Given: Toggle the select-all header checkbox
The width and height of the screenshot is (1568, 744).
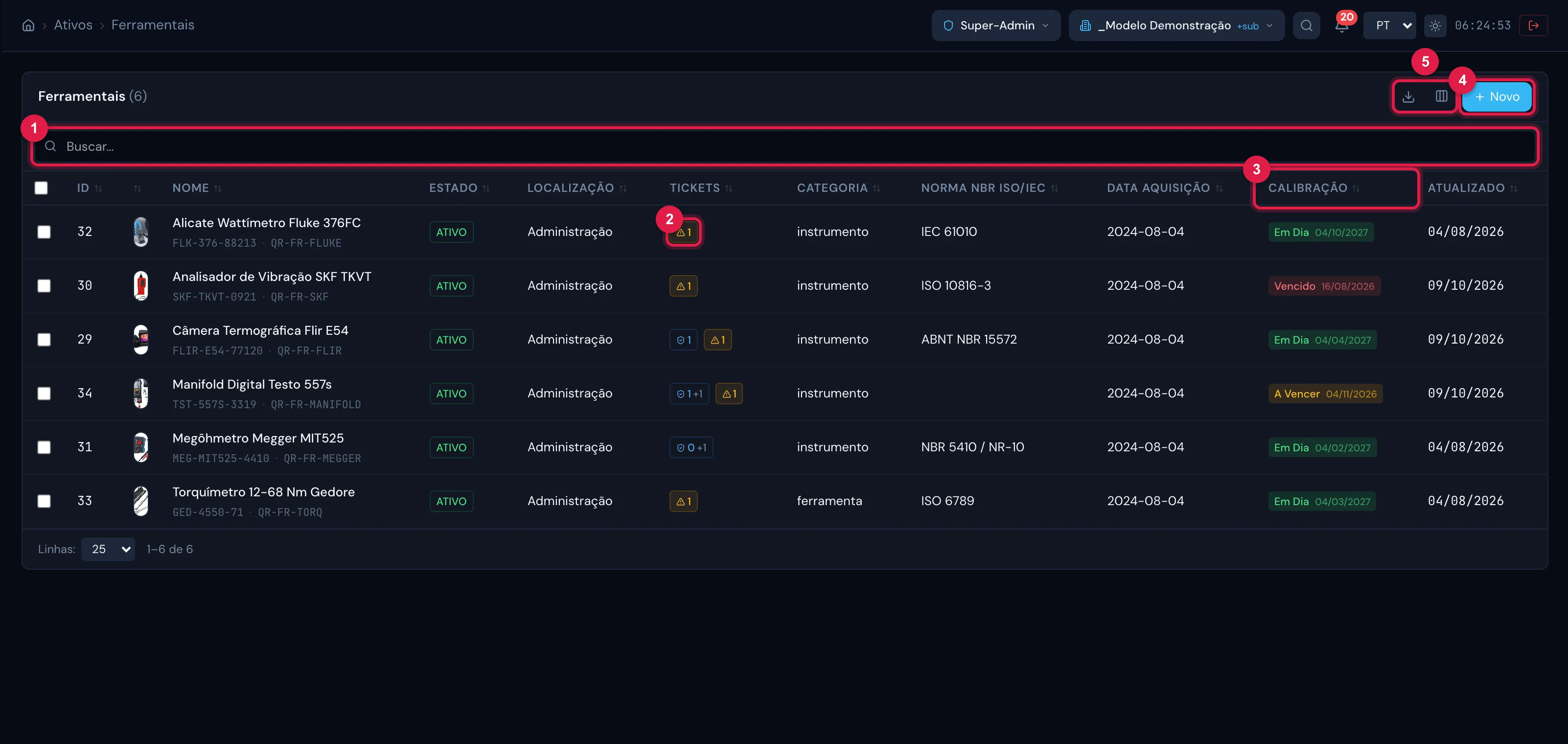Looking at the screenshot, I should [42, 188].
